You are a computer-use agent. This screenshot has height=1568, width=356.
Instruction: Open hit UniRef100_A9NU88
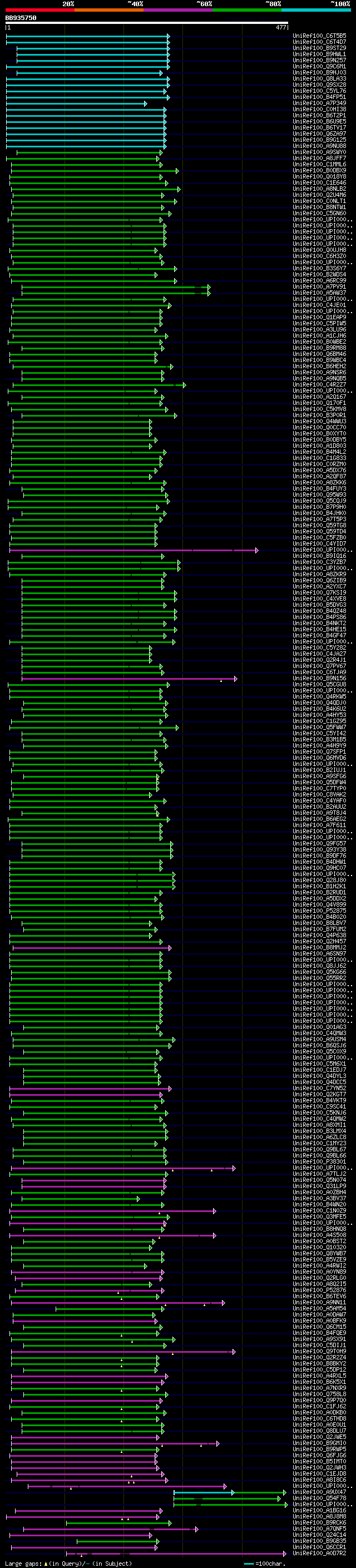pos(319,146)
